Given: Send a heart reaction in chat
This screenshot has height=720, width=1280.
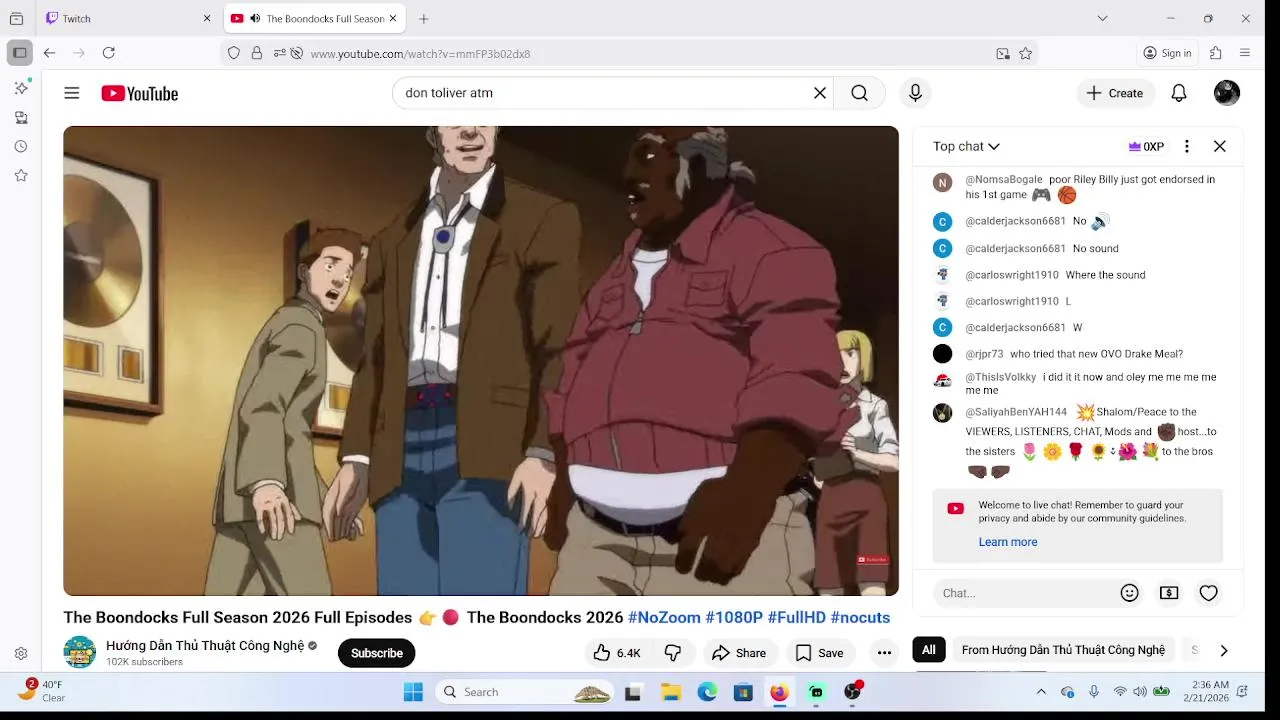Looking at the screenshot, I should tap(1209, 593).
